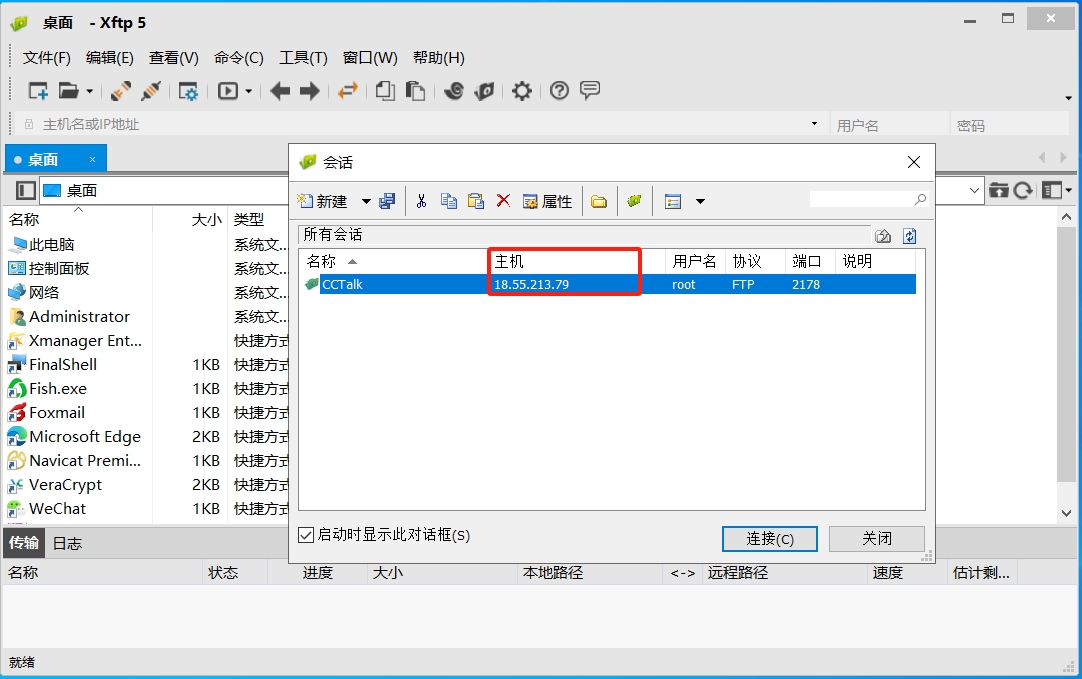Open the 编辑(E) menu
Image resolution: width=1082 pixels, height=679 pixels.
click(x=109, y=58)
